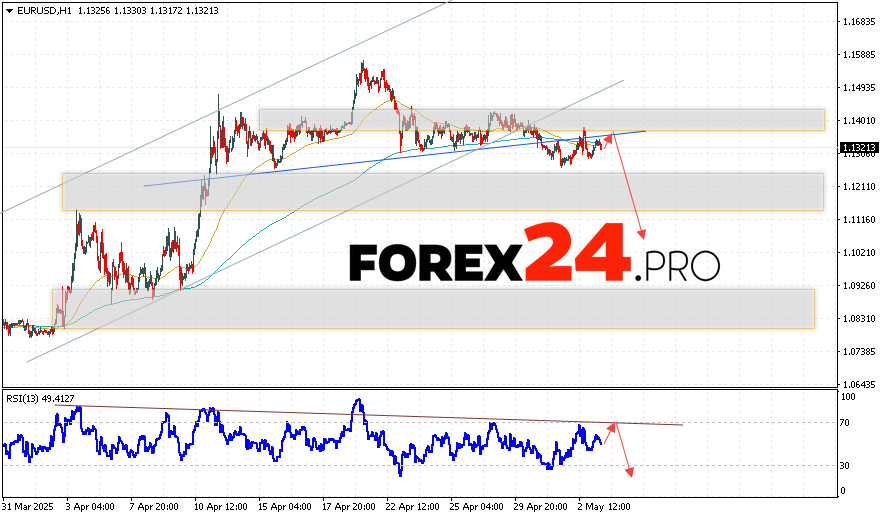Click the 7 Apr 20:00 time label
The image size is (883, 518).
[154, 507]
